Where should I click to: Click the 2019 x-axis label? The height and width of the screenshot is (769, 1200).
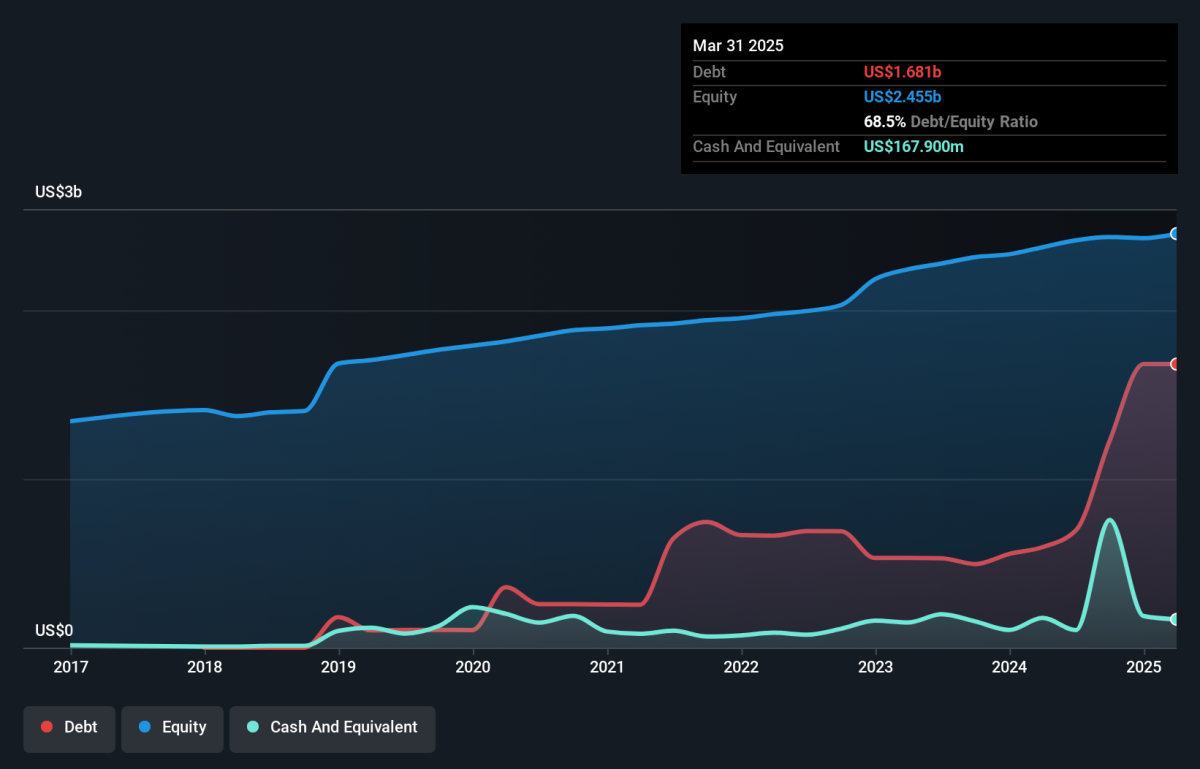339,667
